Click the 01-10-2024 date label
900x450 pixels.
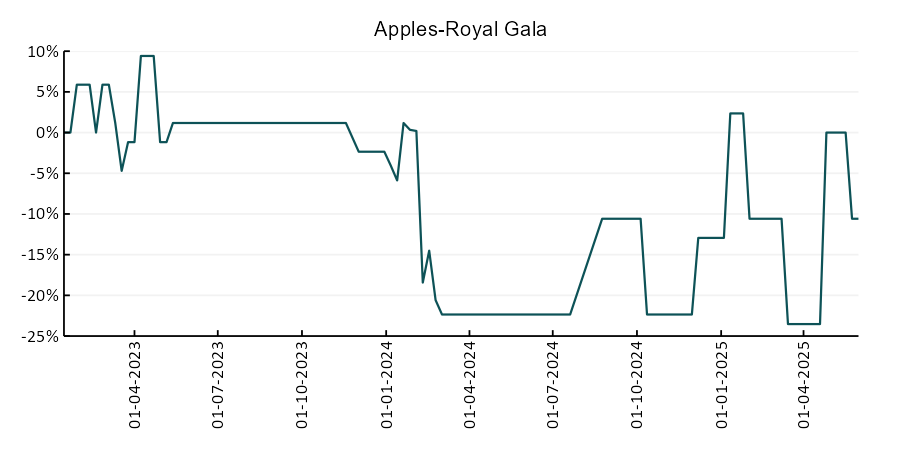[x=637, y=385]
